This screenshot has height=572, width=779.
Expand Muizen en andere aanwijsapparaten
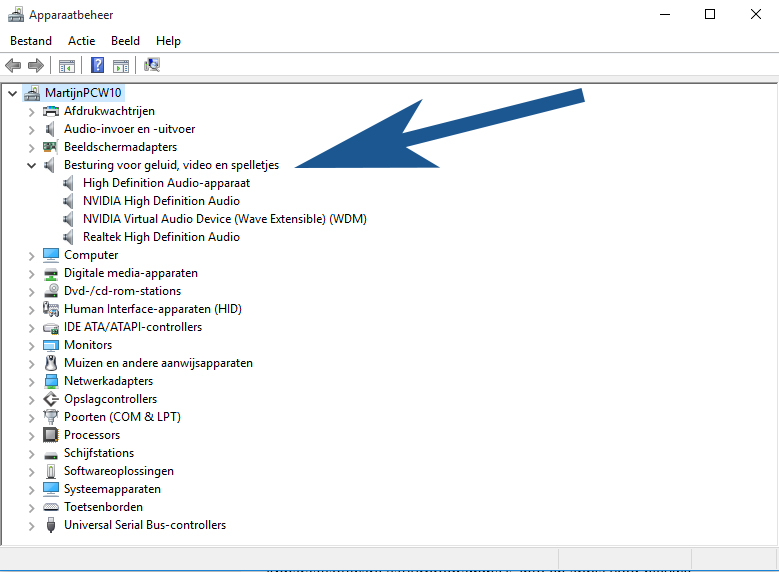[x=31, y=364]
